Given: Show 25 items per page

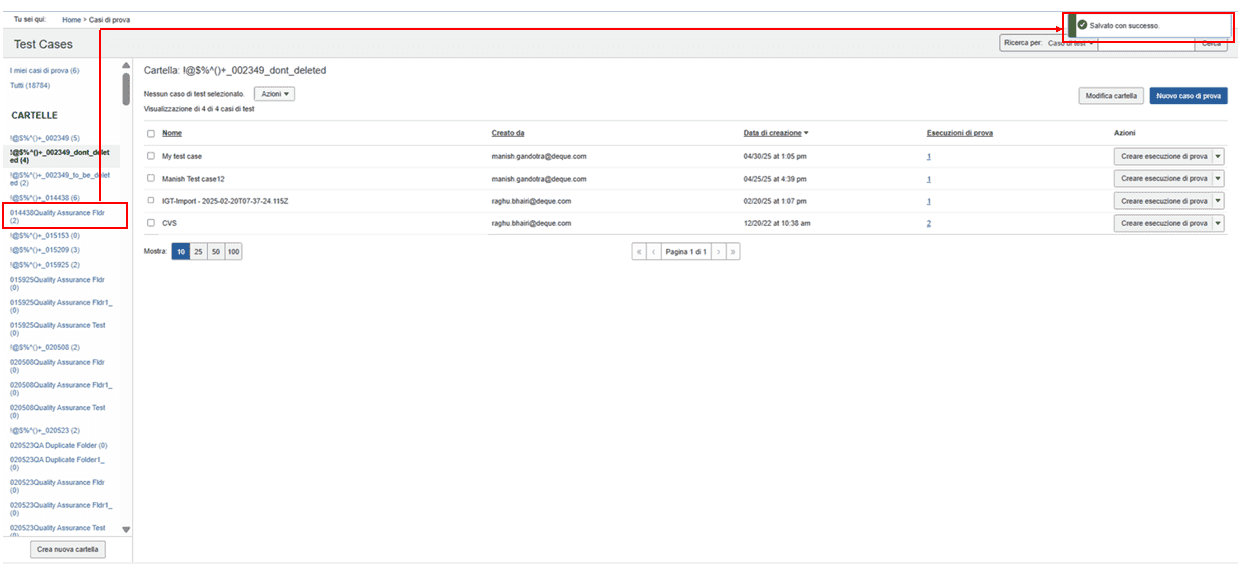Looking at the screenshot, I should coord(198,252).
